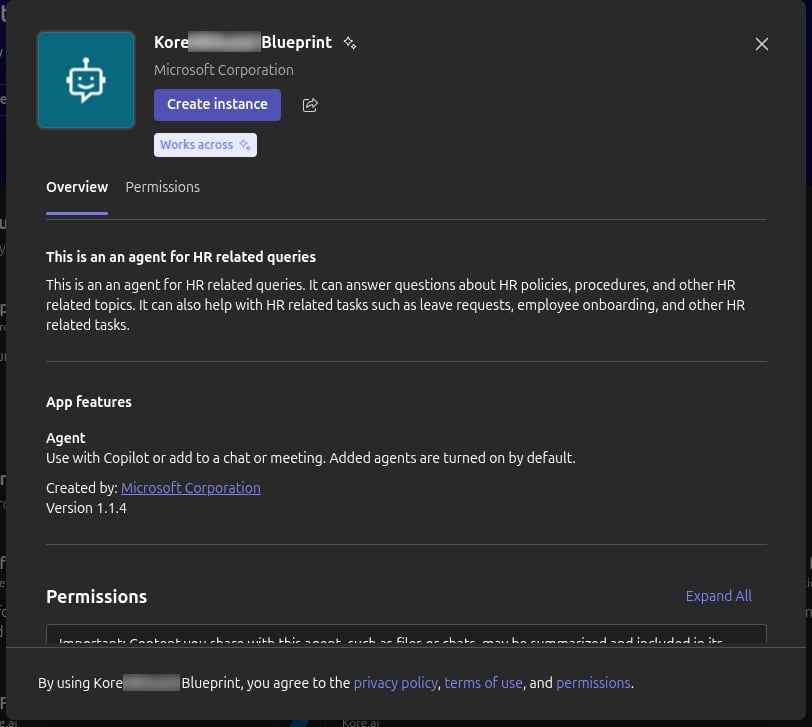Screen dimensions: 812x727
Task: Switch to the Permissions tab
Action: (163, 187)
